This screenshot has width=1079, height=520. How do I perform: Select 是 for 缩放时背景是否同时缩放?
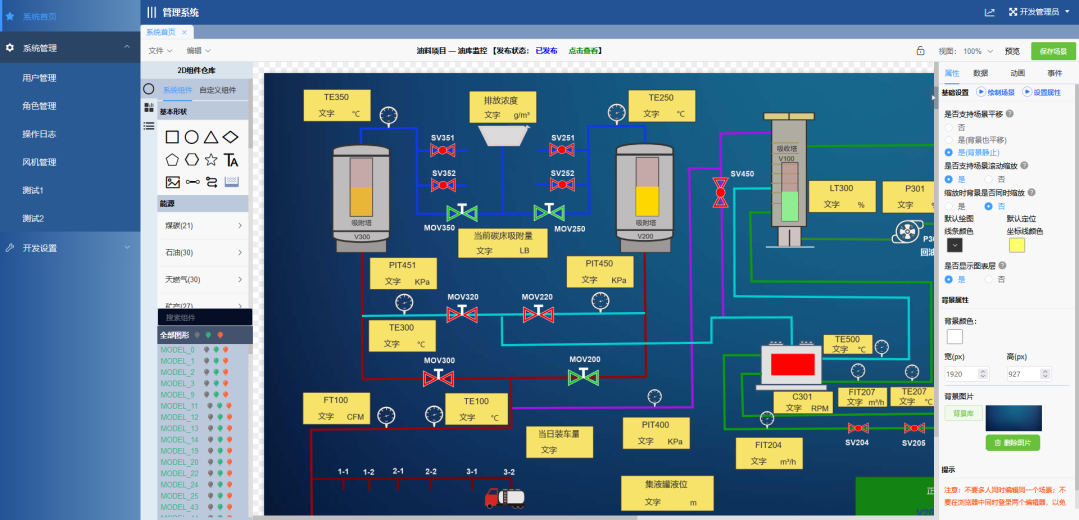pyautogui.click(x=950, y=206)
